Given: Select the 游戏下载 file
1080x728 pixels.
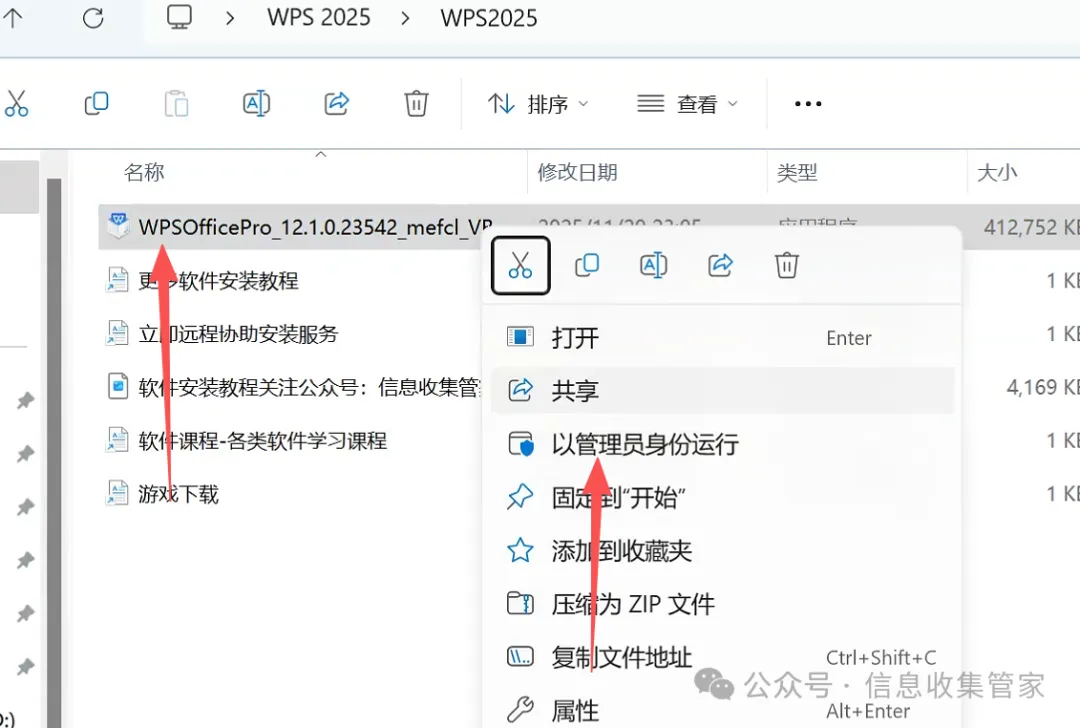Looking at the screenshot, I should (178, 494).
